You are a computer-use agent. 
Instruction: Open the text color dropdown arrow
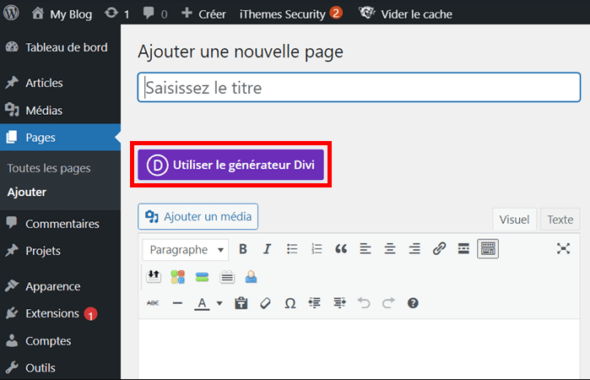tap(219, 303)
